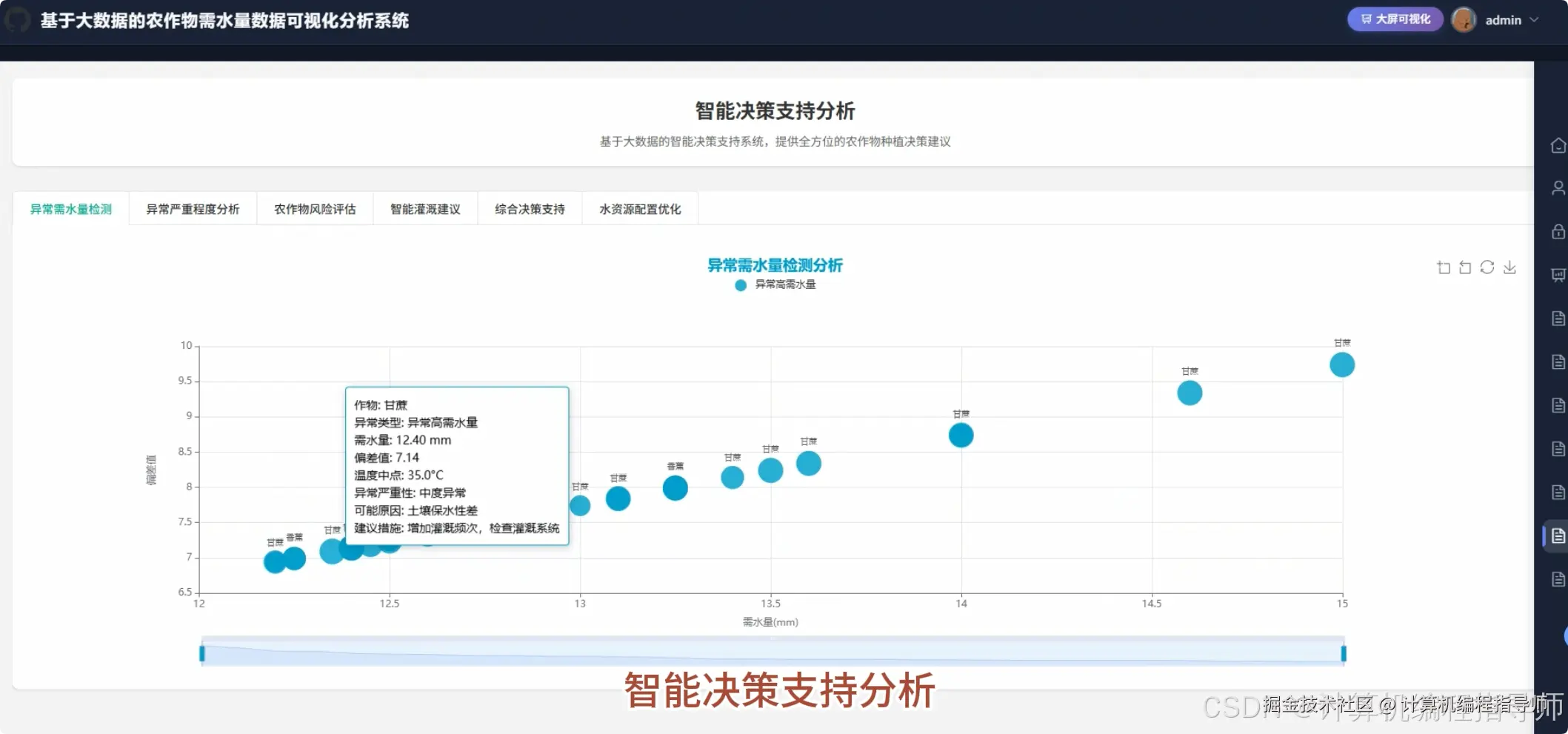
Task: Open the home icon in right sidebar
Action: click(1558, 145)
